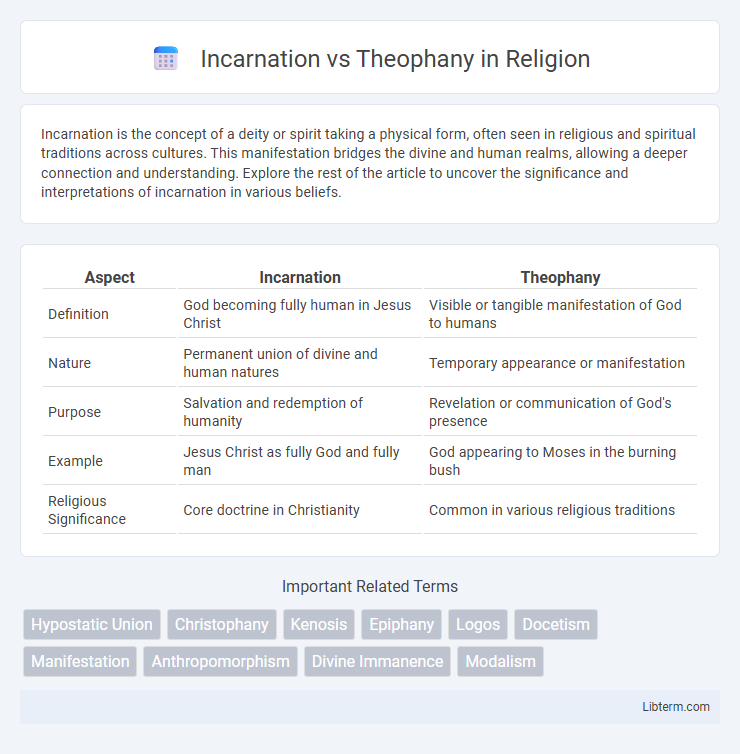The image size is (740, 754).
Task: Open the Hypostatic Union related term
Action: click(x=92, y=624)
